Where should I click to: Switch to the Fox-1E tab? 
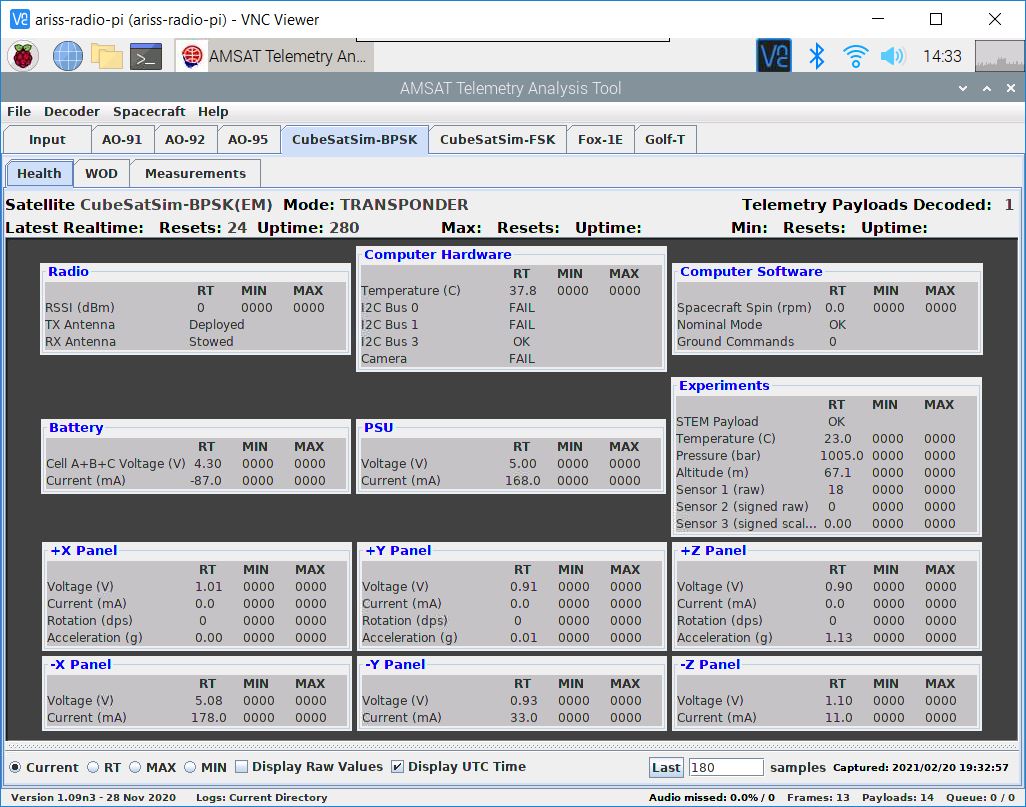[601, 139]
